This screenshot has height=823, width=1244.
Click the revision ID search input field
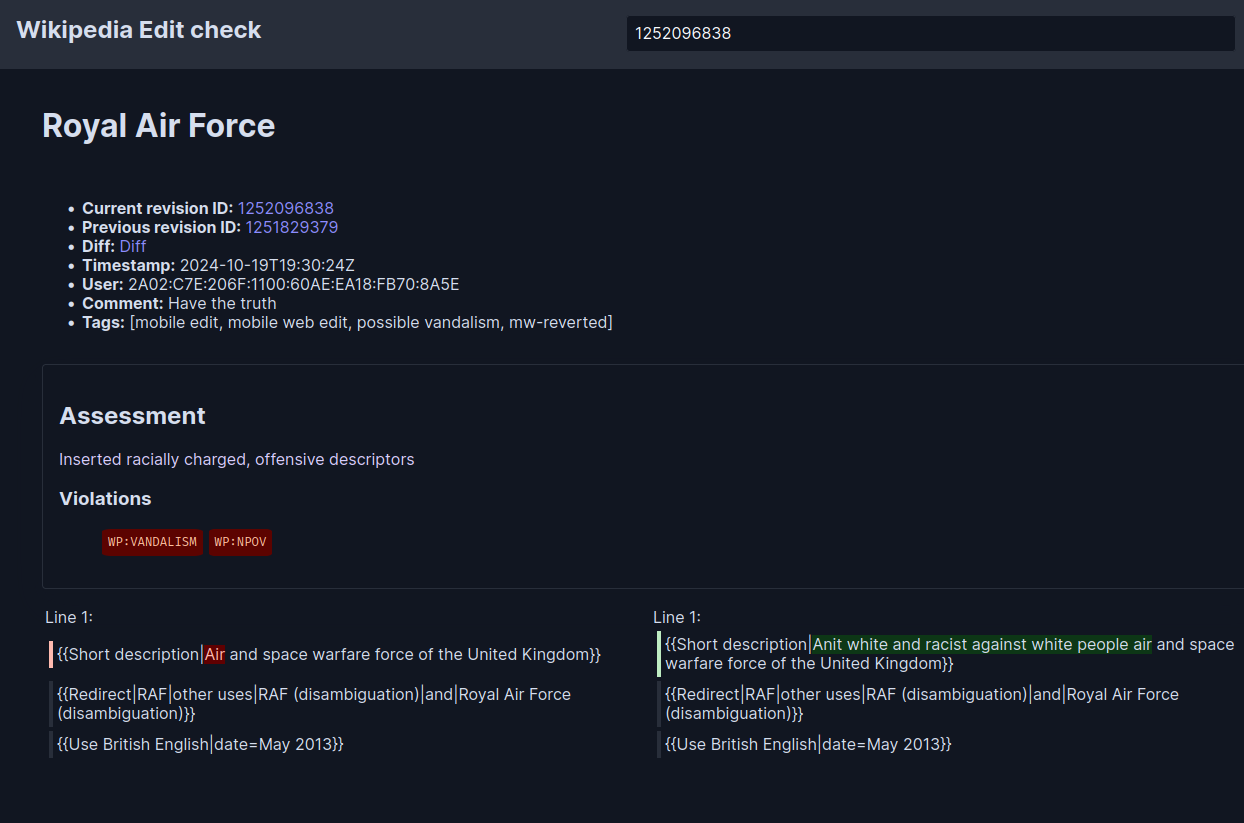[x=930, y=33]
